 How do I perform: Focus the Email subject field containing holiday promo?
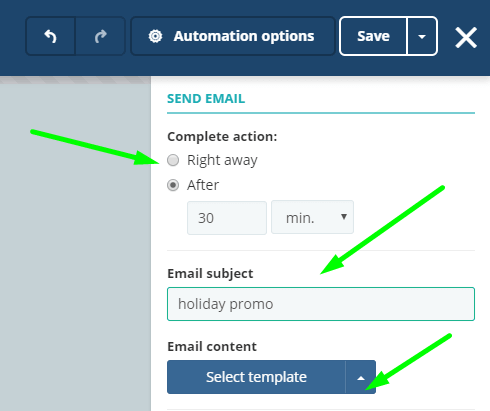321,304
